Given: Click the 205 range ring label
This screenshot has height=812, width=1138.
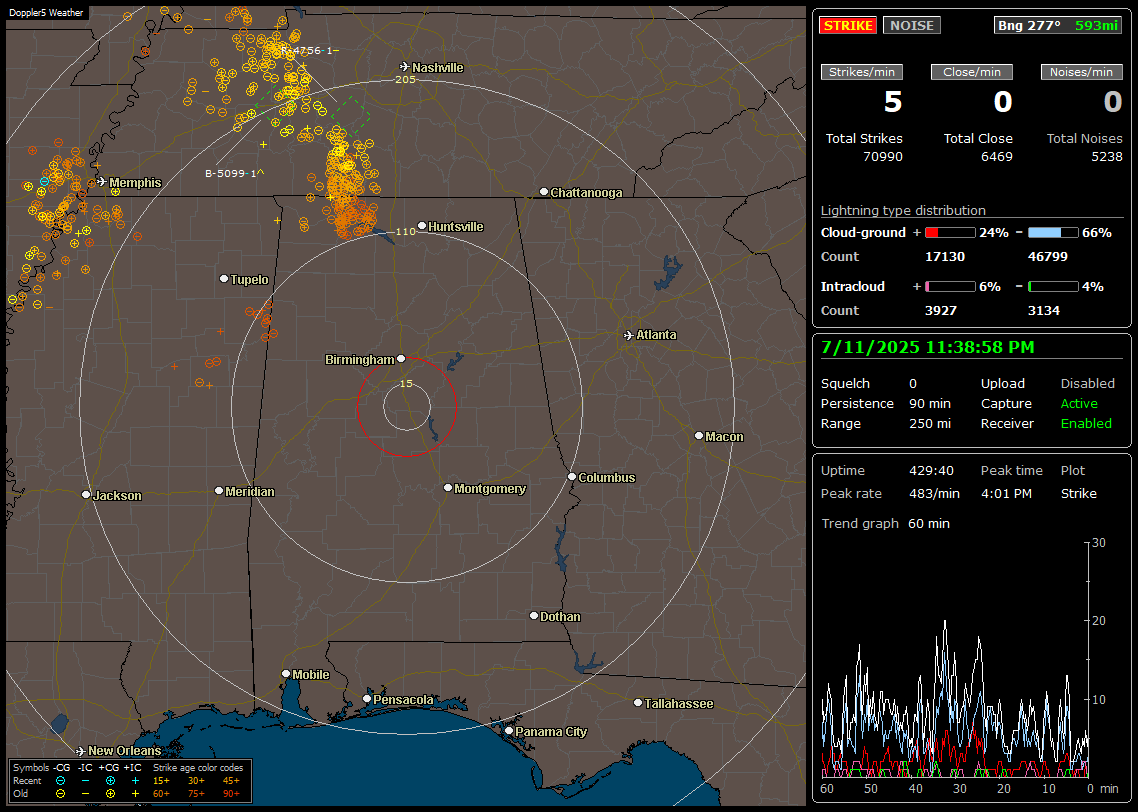Looking at the screenshot, I should tap(405, 79).
